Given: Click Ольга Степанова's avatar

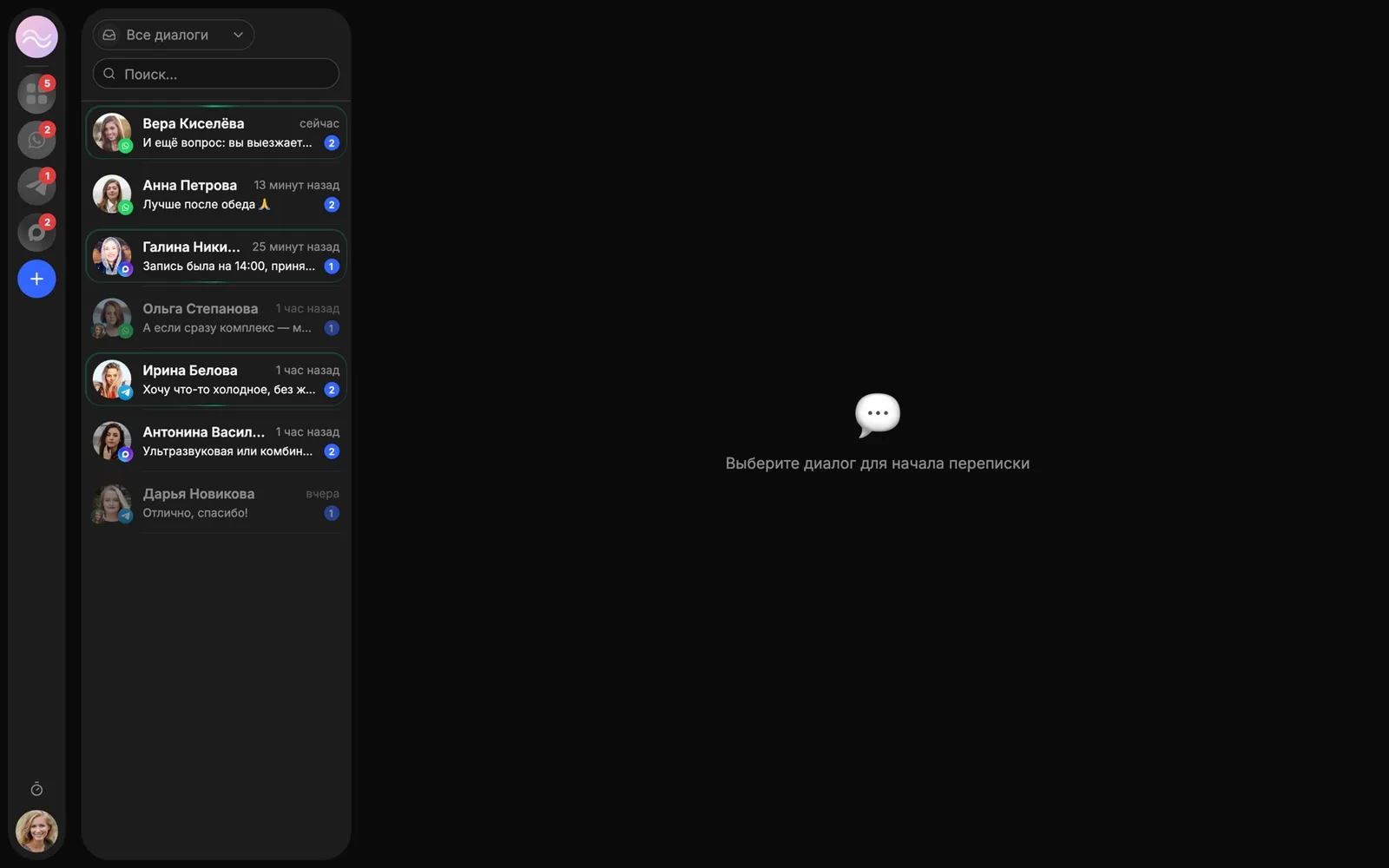Looking at the screenshot, I should click(112, 318).
